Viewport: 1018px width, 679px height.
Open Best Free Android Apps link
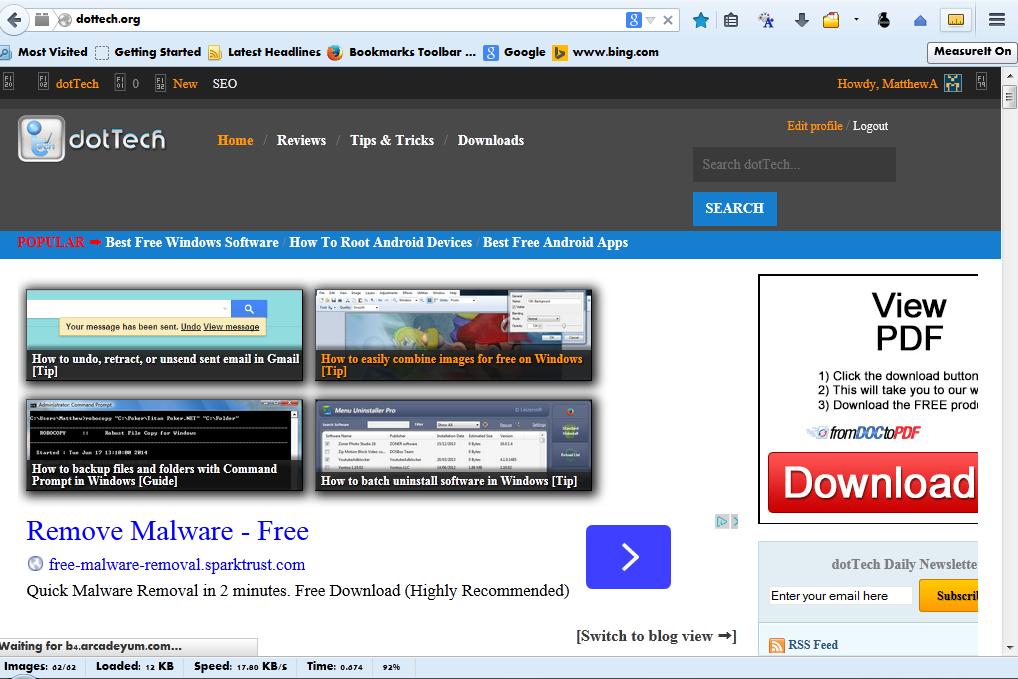[555, 242]
